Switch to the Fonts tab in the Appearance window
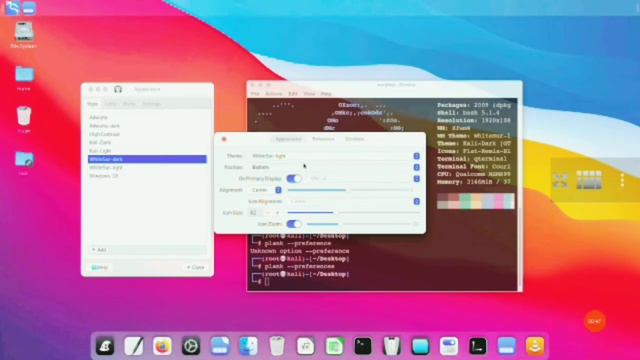 click(129, 104)
